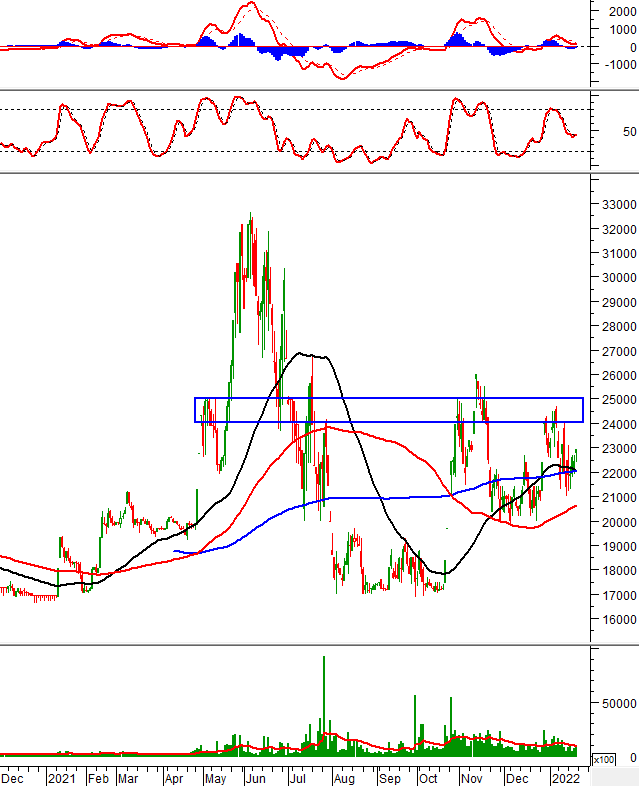
Task: Click the 26000 price axis label
Action: (619, 375)
